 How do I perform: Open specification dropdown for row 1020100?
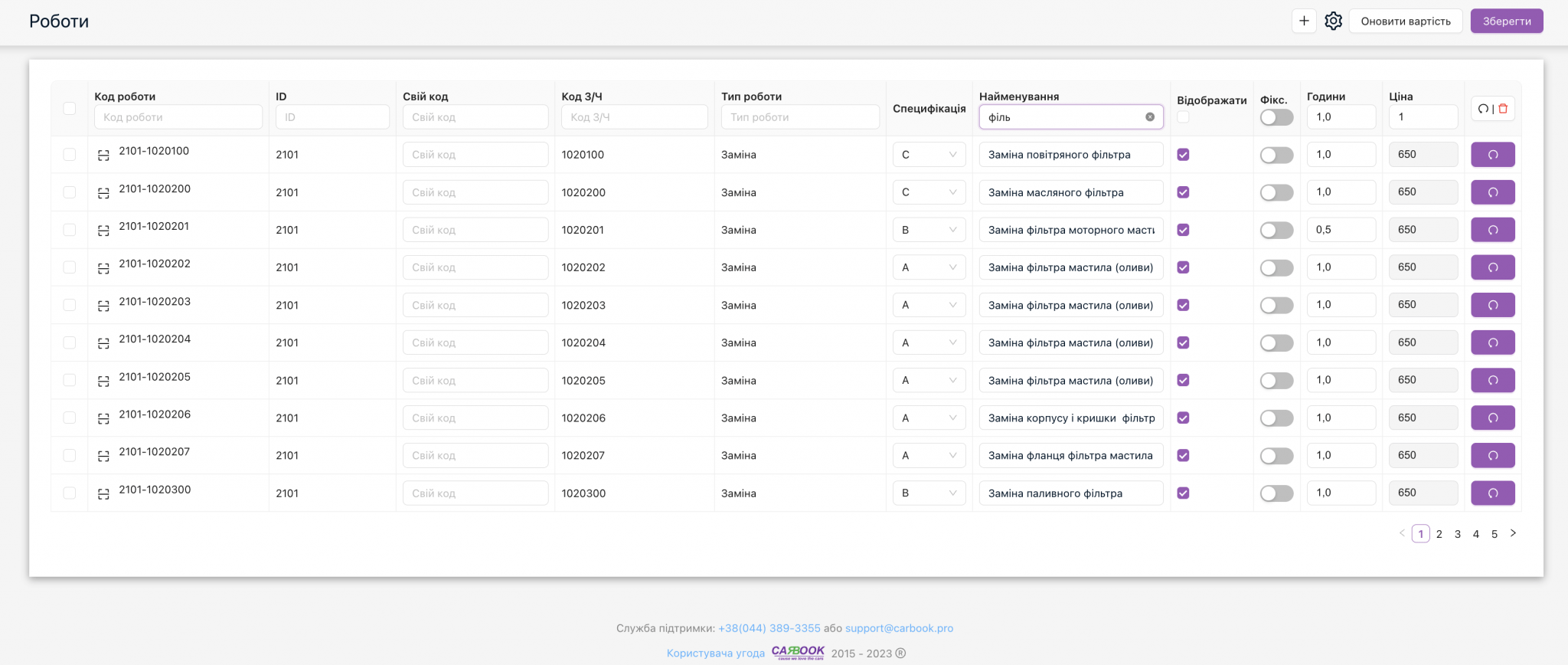(x=929, y=155)
